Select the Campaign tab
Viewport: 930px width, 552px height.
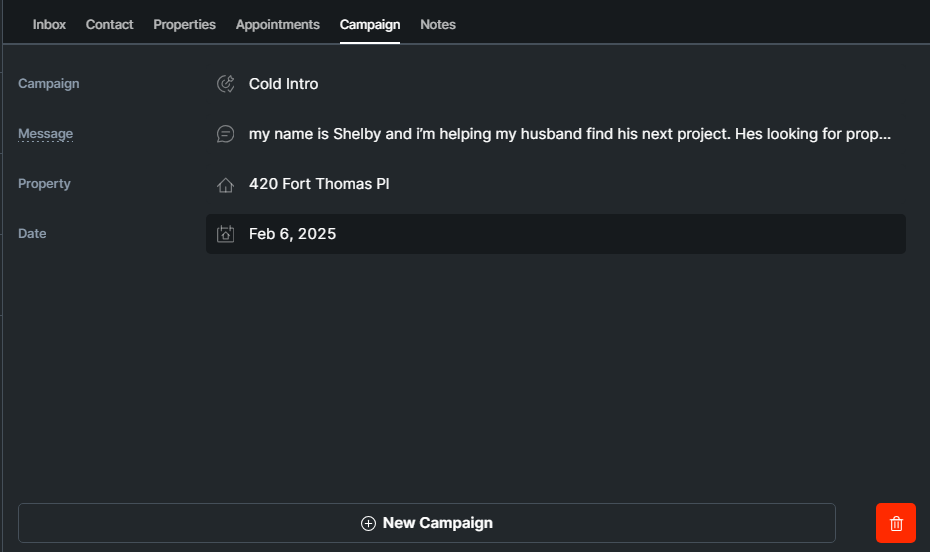point(370,24)
